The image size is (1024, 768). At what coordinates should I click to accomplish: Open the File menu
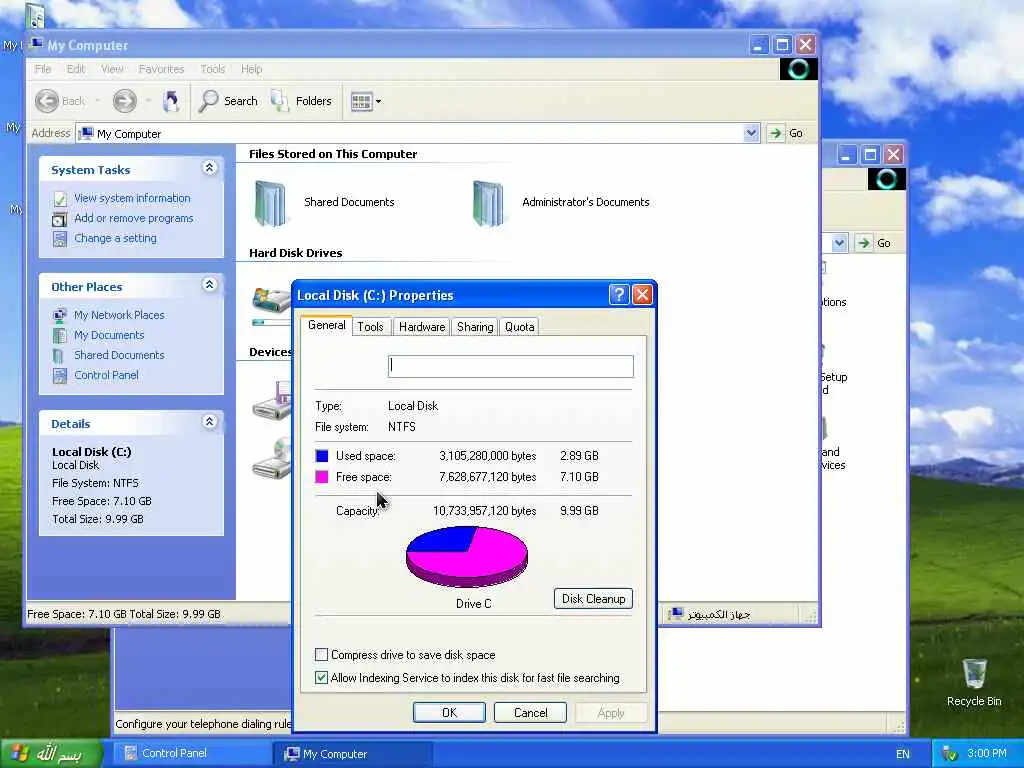(42, 69)
